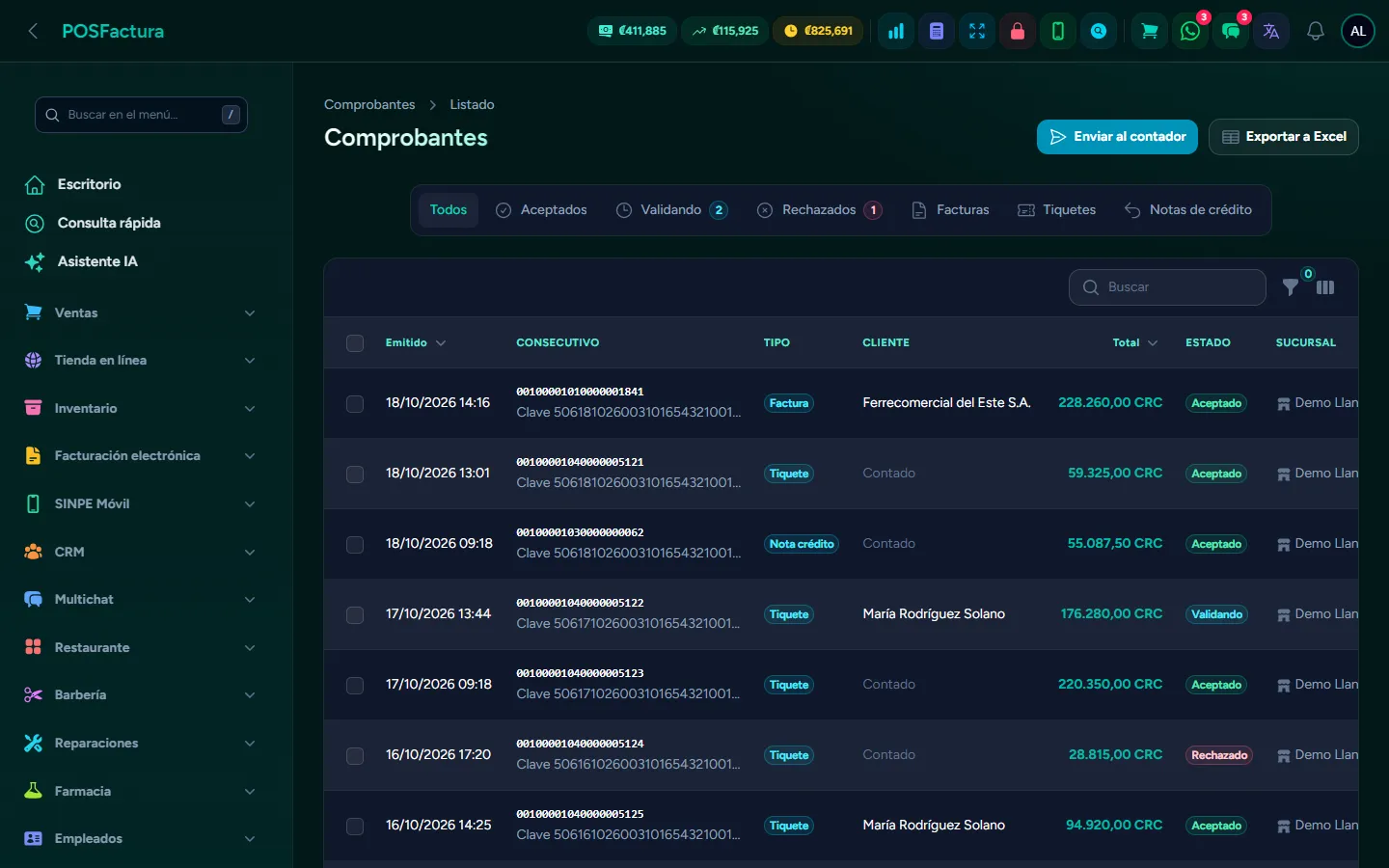Screen dimensions: 1389x868
Task: Toggle fullscreen with the expand icon
Action: click(x=977, y=31)
